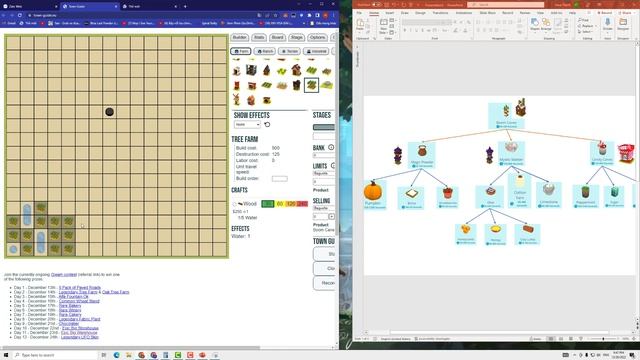Open Designer pane in PowerPoint
Image resolution: width=640 pixels, height=360 pixels.
[623, 24]
